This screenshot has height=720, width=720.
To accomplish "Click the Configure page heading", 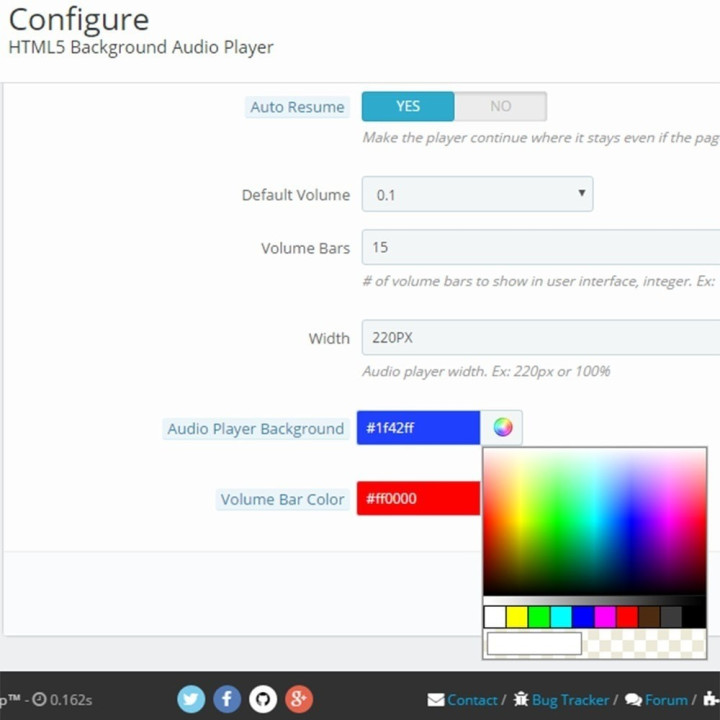I will point(79,21).
